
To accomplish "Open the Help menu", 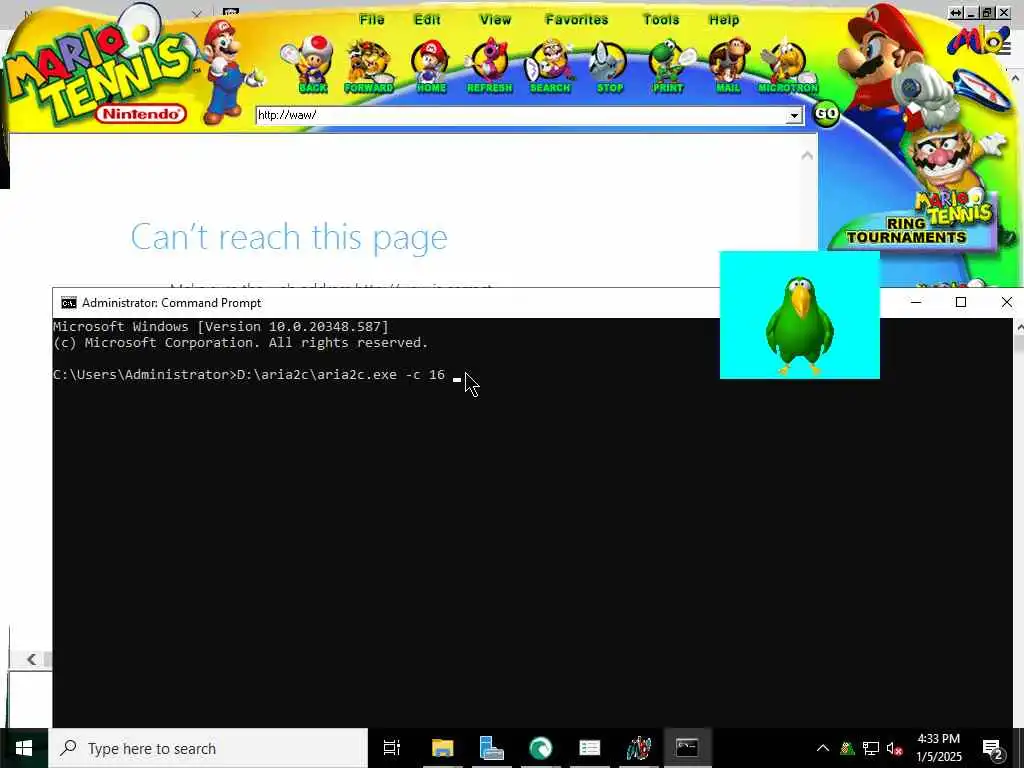I will 724,20.
